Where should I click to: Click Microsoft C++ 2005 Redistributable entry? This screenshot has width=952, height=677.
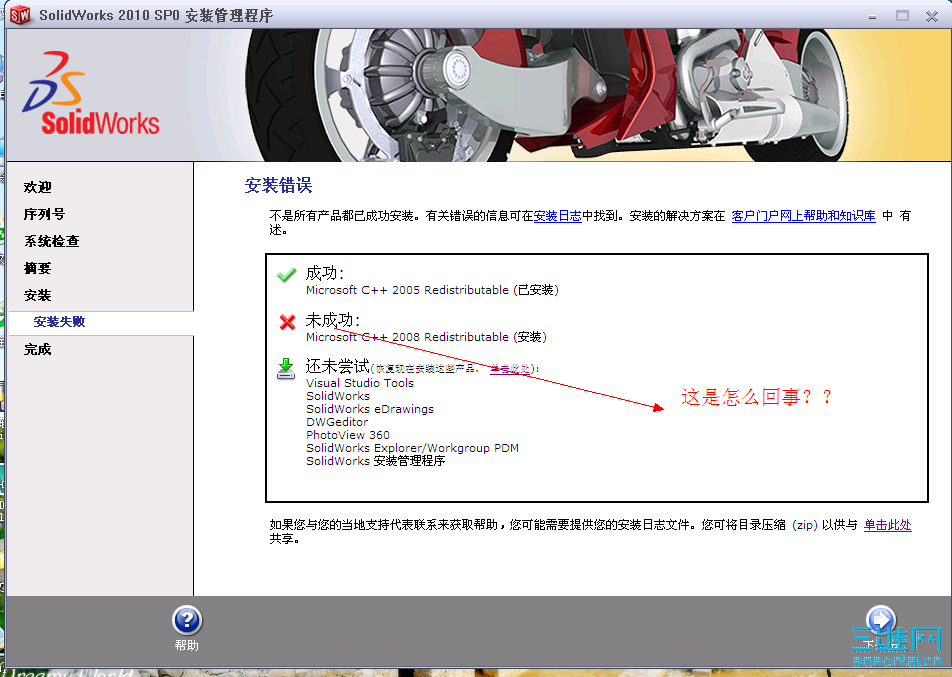pyautogui.click(x=432, y=290)
